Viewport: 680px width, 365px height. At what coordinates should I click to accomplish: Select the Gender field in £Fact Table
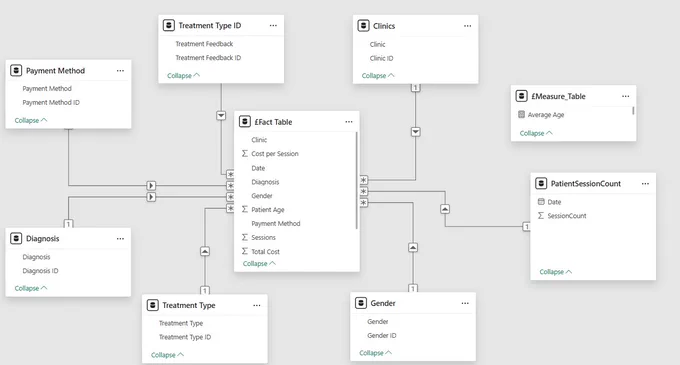coord(262,196)
